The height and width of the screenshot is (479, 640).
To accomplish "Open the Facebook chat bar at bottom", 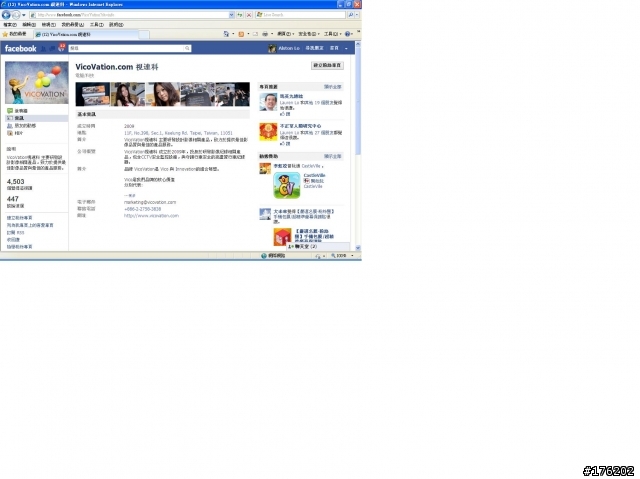I will tap(318, 247).
